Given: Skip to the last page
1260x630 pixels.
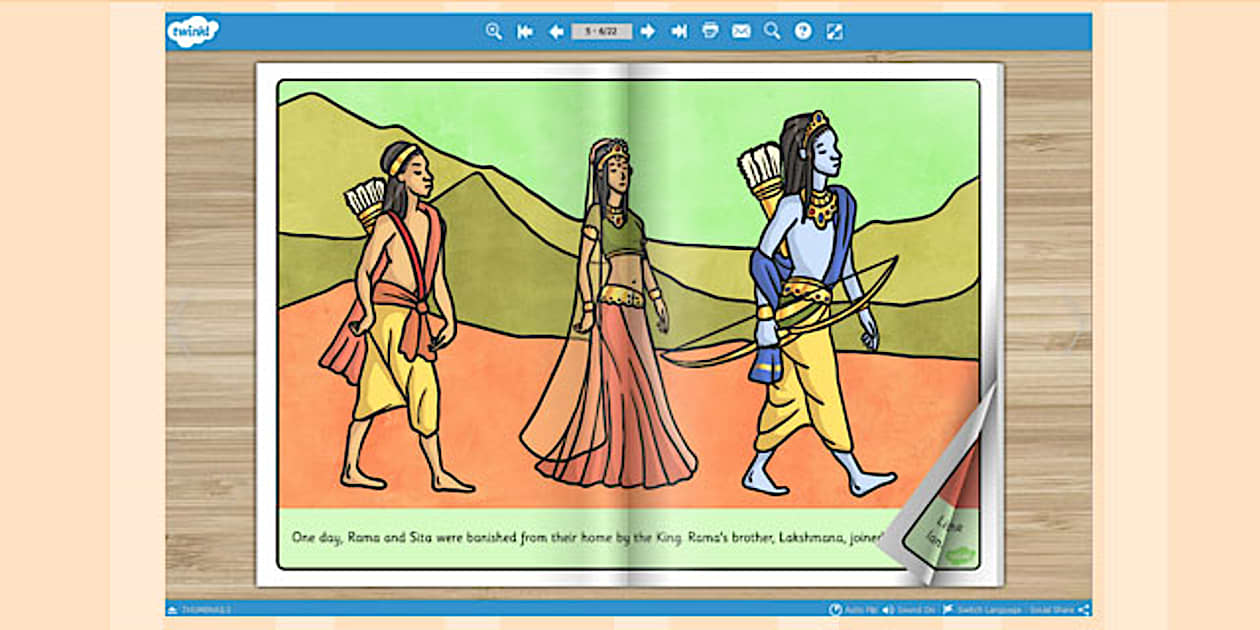Looking at the screenshot, I should pyautogui.click(x=678, y=31).
